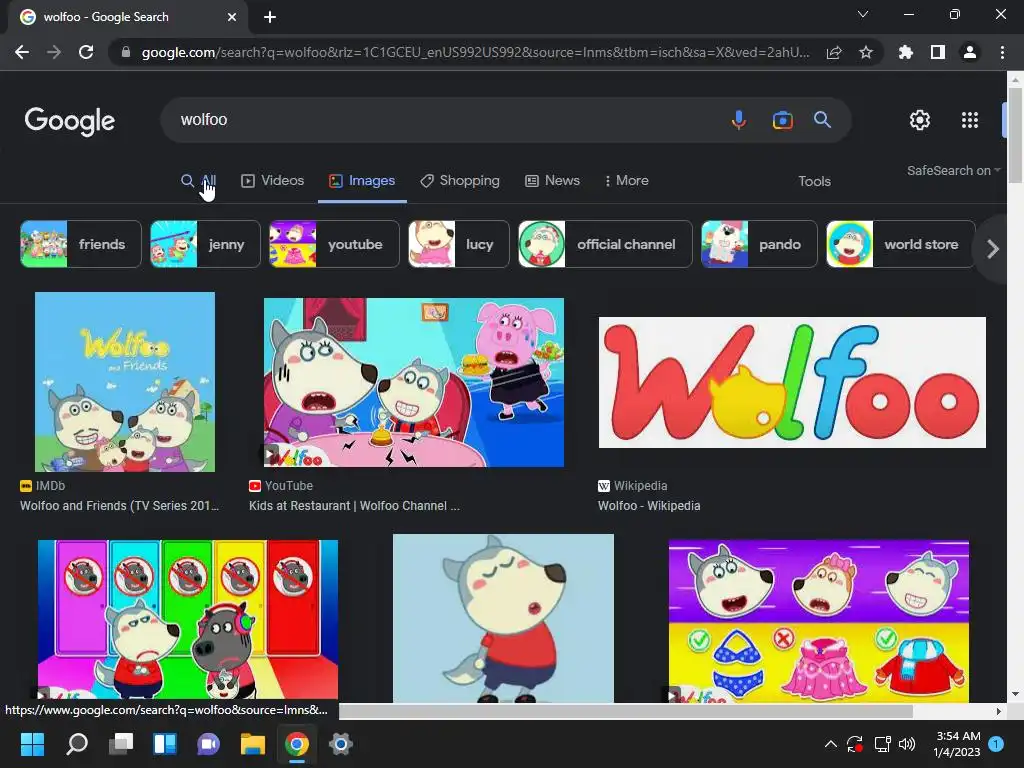Click the share this page icon
The height and width of the screenshot is (768, 1024).
(x=834, y=52)
